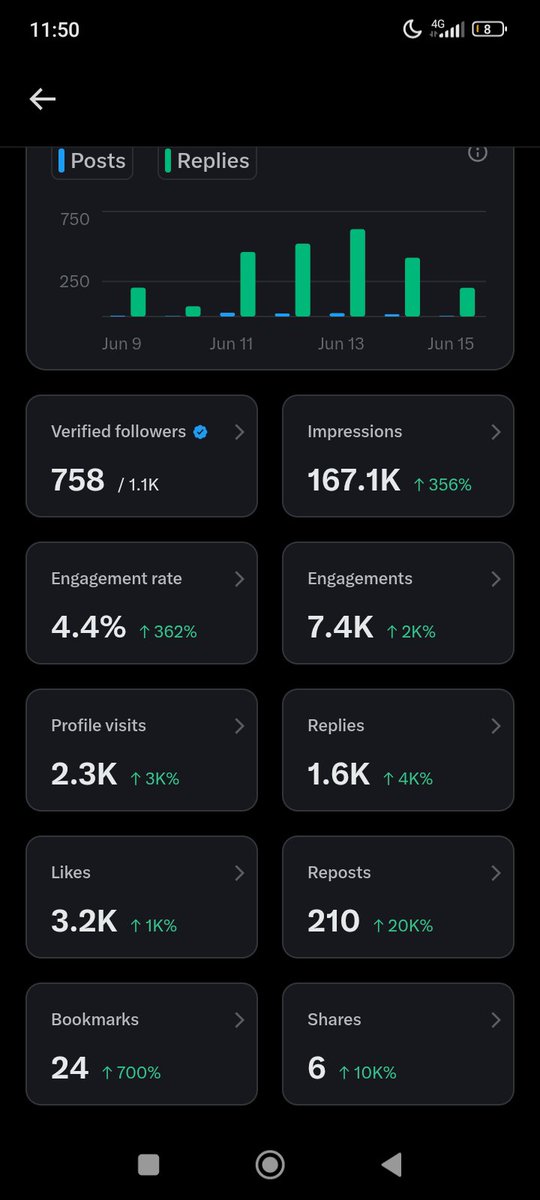Tap the verified blue checkmark badge
This screenshot has width=540, height=1200.
[x=200, y=432]
